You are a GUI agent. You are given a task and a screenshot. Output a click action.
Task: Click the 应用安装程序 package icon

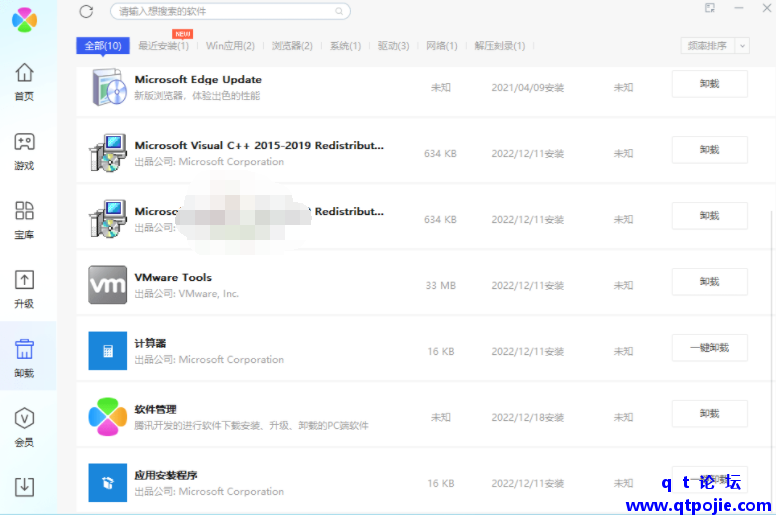click(108, 483)
